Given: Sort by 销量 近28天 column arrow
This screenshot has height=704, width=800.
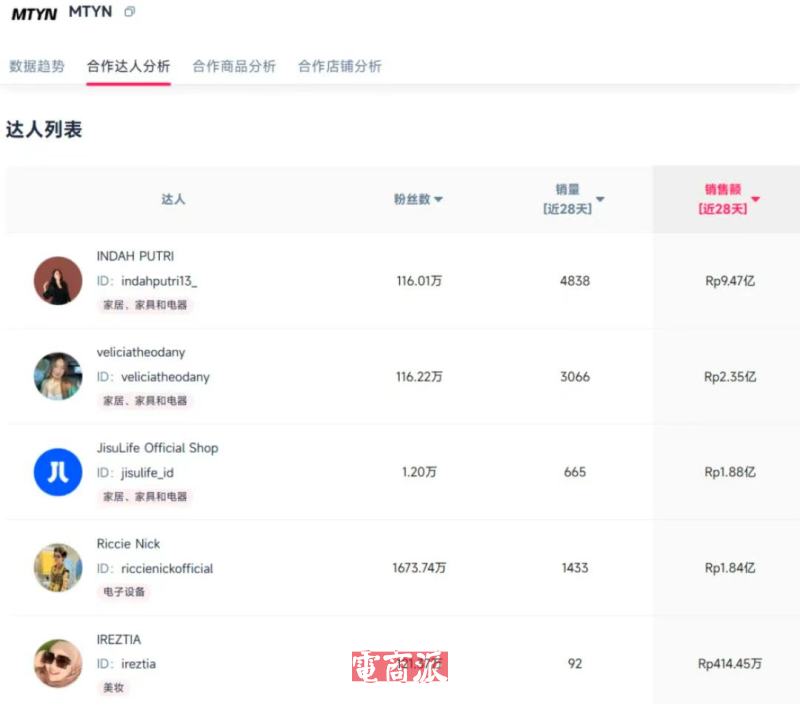Looking at the screenshot, I should 600,200.
